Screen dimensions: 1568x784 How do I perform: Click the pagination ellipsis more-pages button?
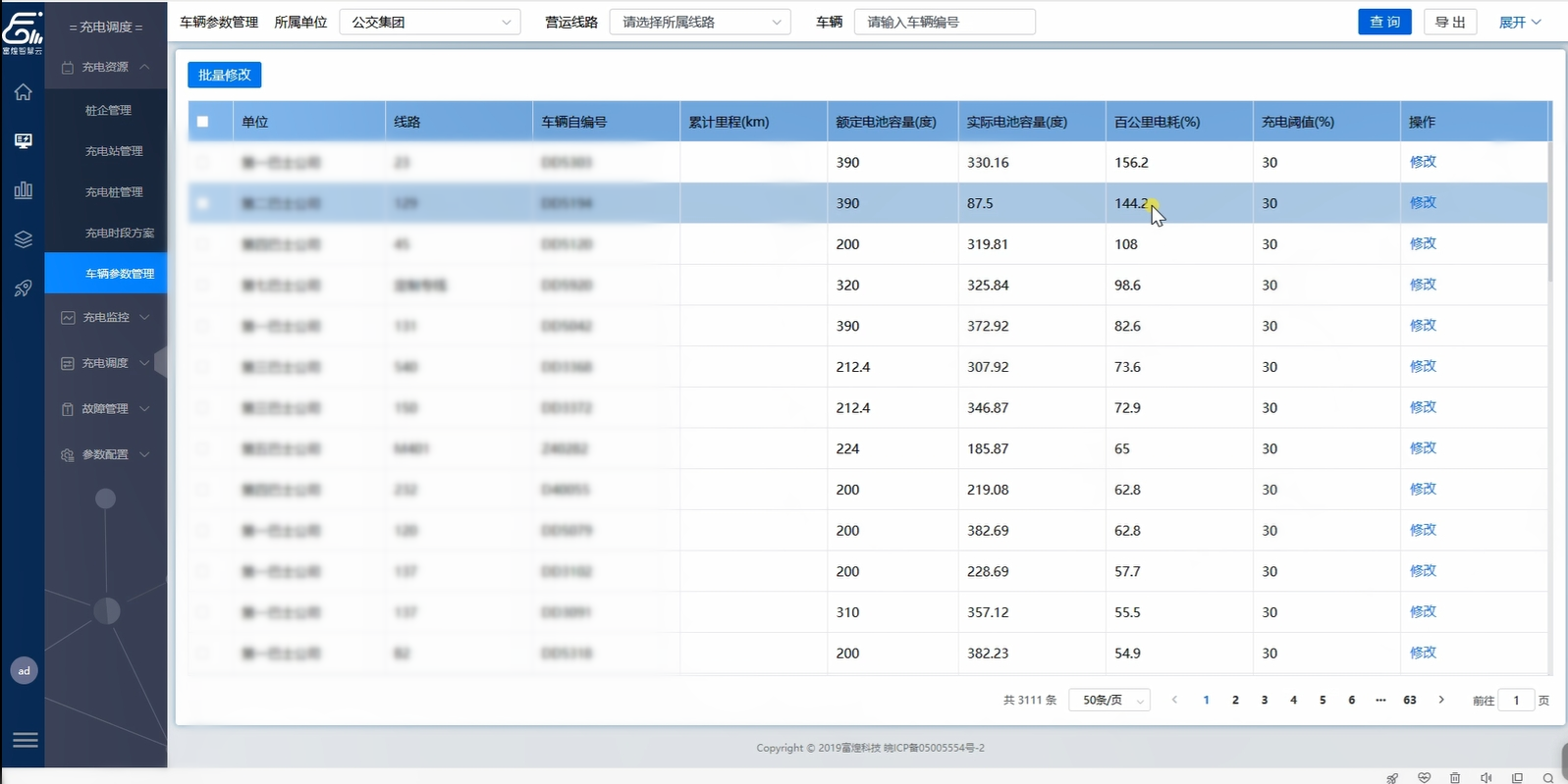pyautogui.click(x=1380, y=700)
